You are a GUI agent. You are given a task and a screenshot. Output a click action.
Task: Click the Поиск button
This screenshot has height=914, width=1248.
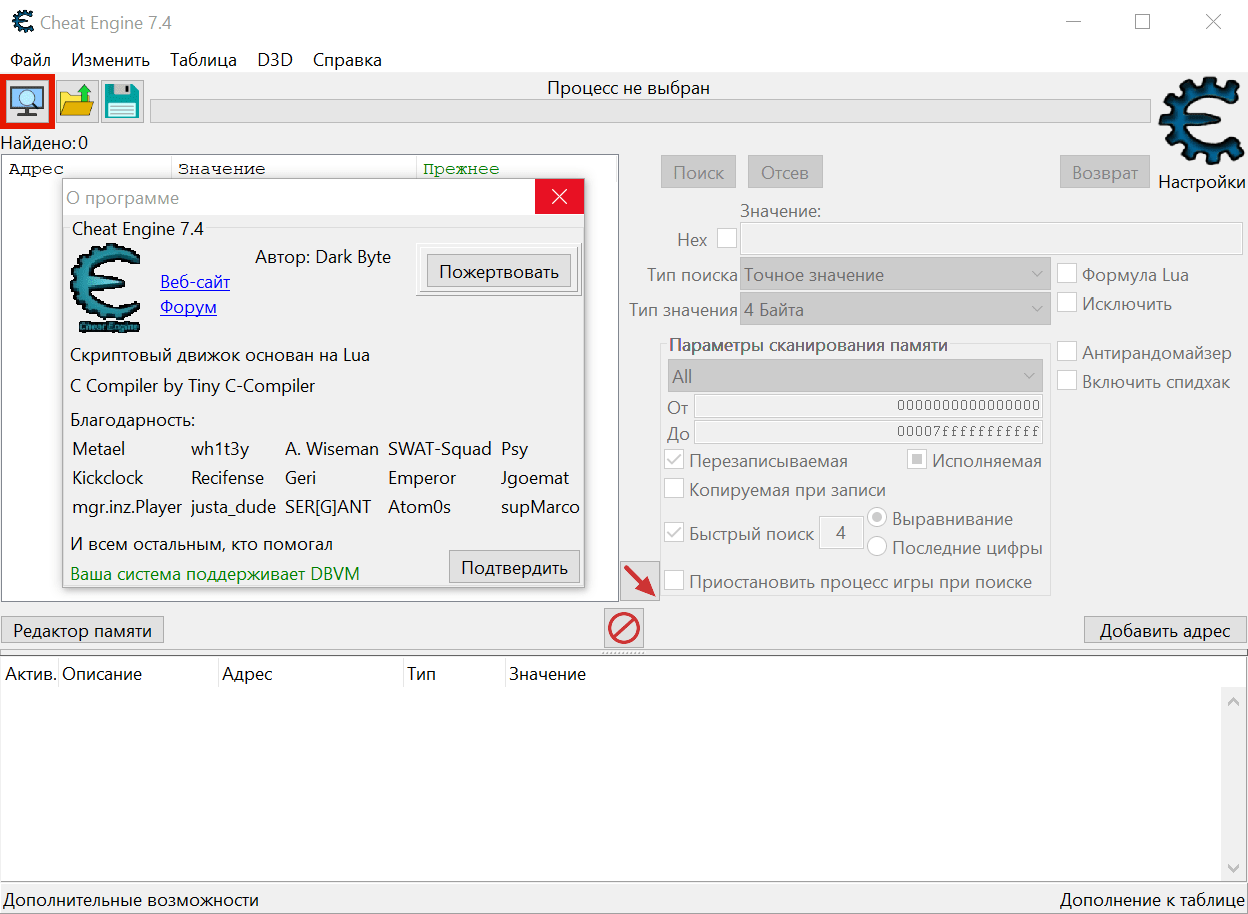699,172
